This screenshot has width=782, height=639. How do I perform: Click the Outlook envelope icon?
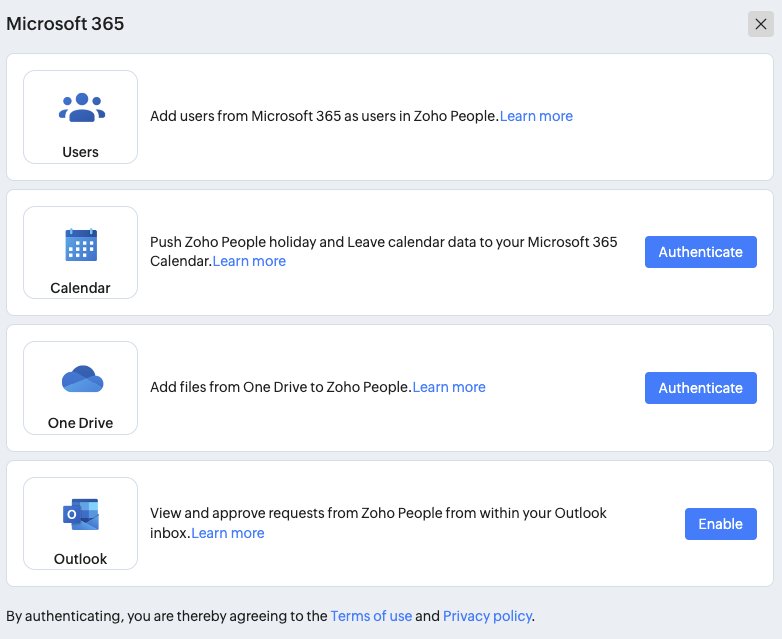click(x=81, y=515)
